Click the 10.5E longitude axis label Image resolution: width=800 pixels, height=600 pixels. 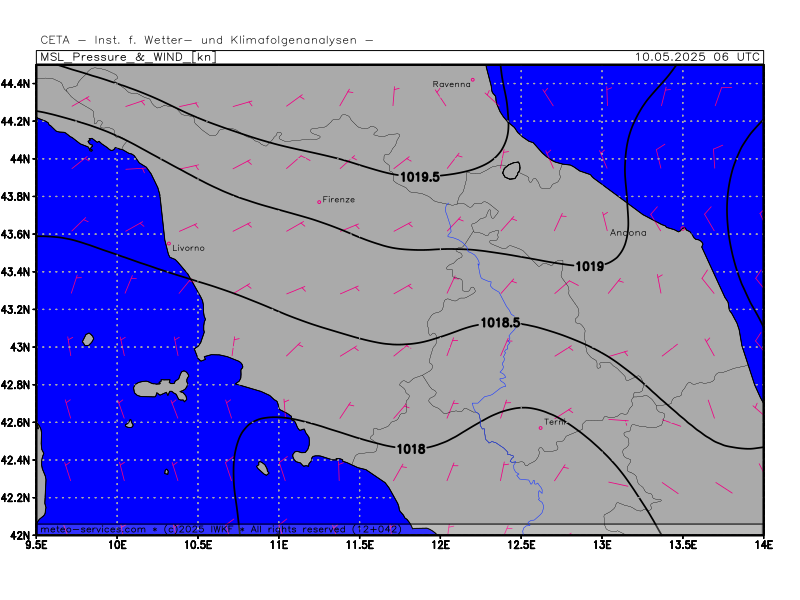click(198, 545)
